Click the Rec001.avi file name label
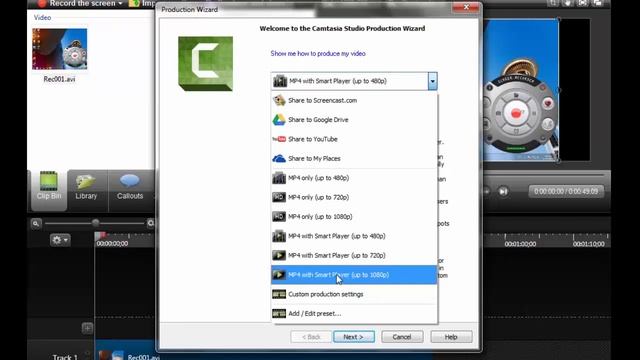The height and width of the screenshot is (360, 640). (x=60, y=79)
